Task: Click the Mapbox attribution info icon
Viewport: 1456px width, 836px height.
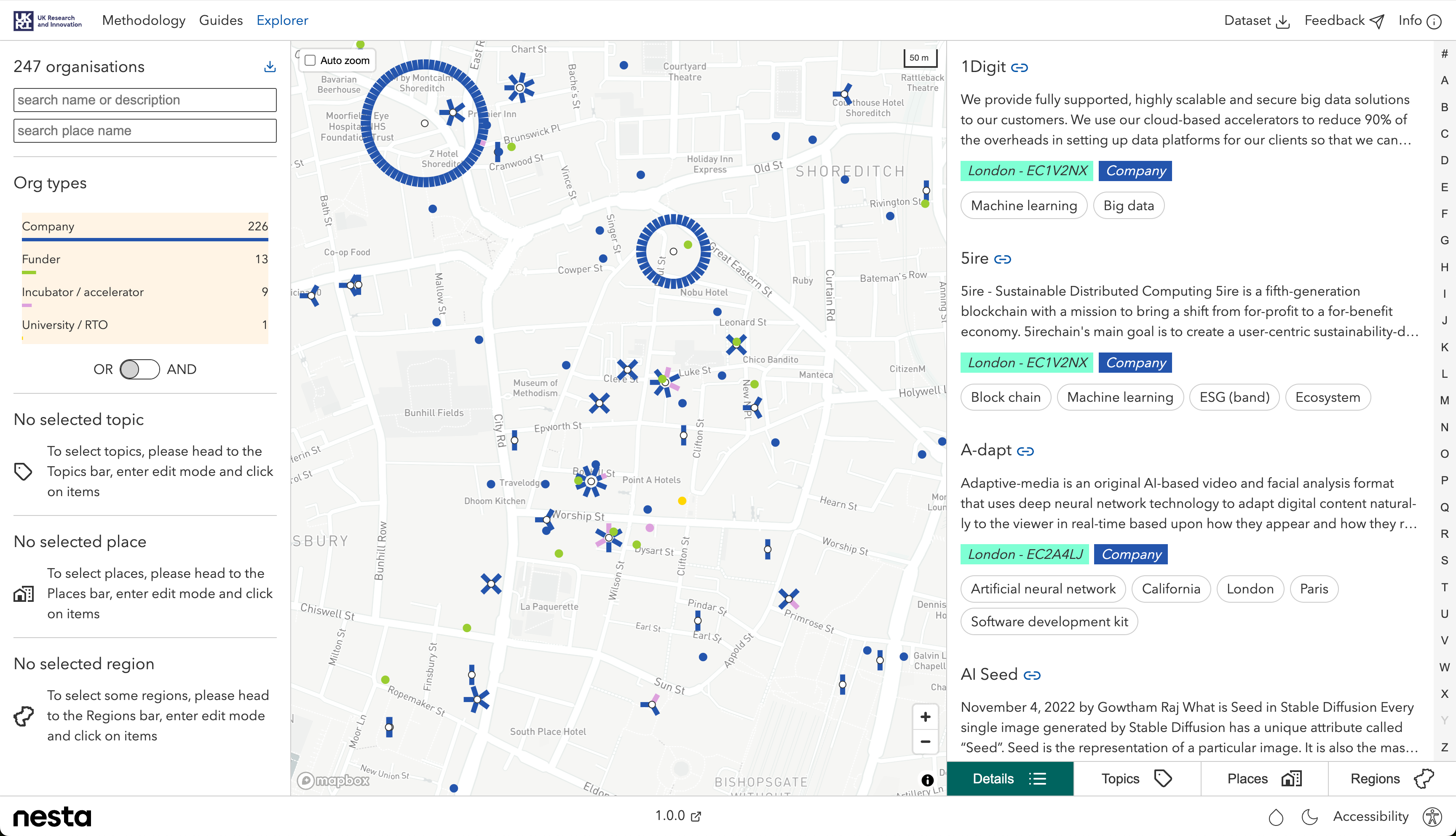Action: point(927,780)
